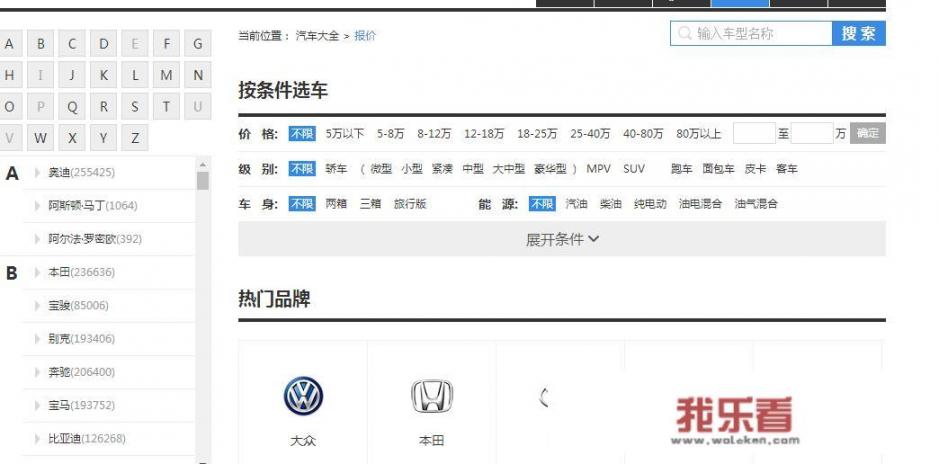The height and width of the screenshot is (464, 939).
Task: Filter energy by 油电混合
Action: pyautogui.click(x=700, y=204)
